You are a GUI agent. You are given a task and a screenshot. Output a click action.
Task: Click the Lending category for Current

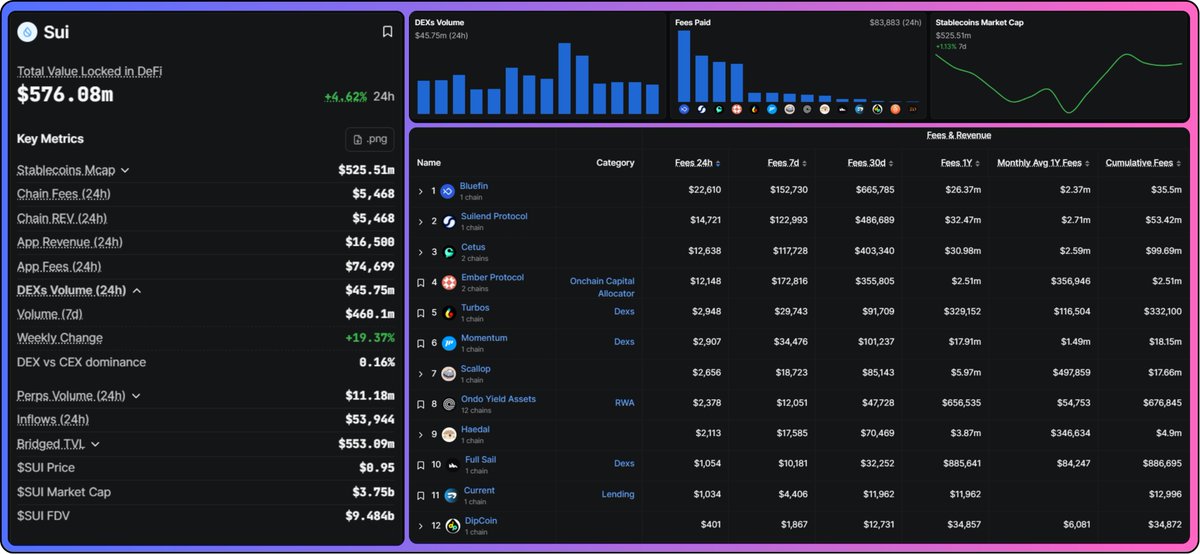point(617,494)
